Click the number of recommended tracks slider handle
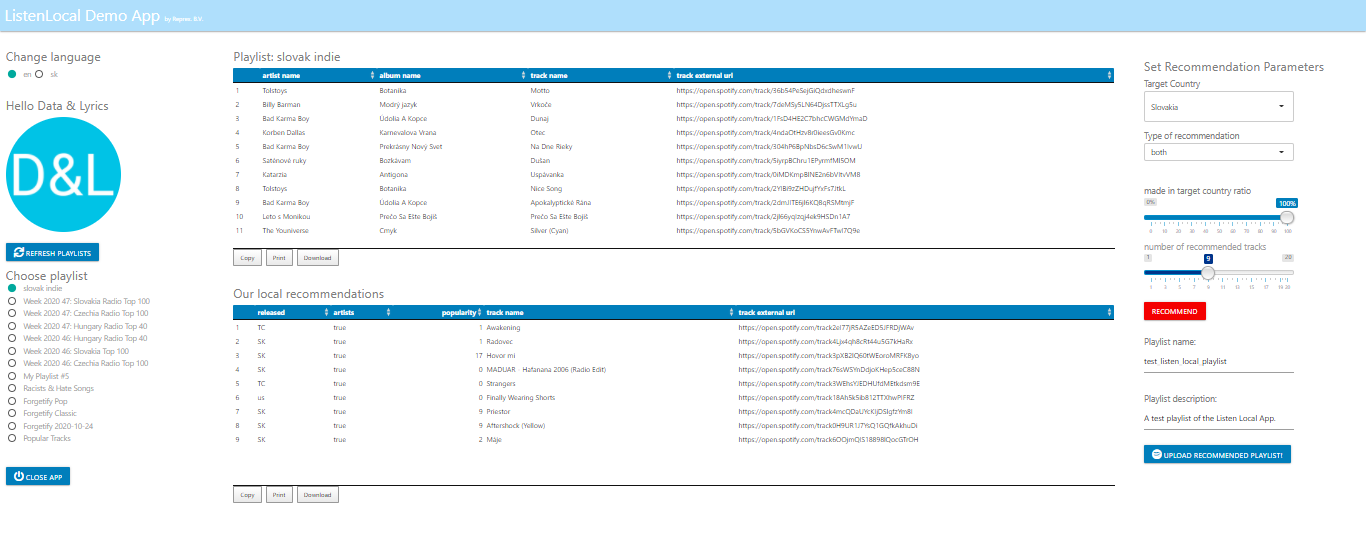Image resolution: width=1366 pixels, height=556 pixels. 1208,272
